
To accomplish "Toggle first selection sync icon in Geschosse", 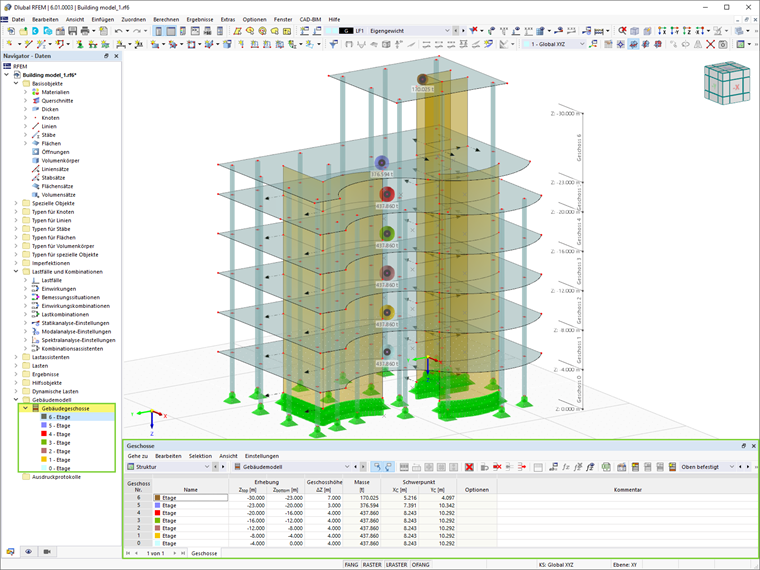I will pyautogui.click(x=377, y=467).
